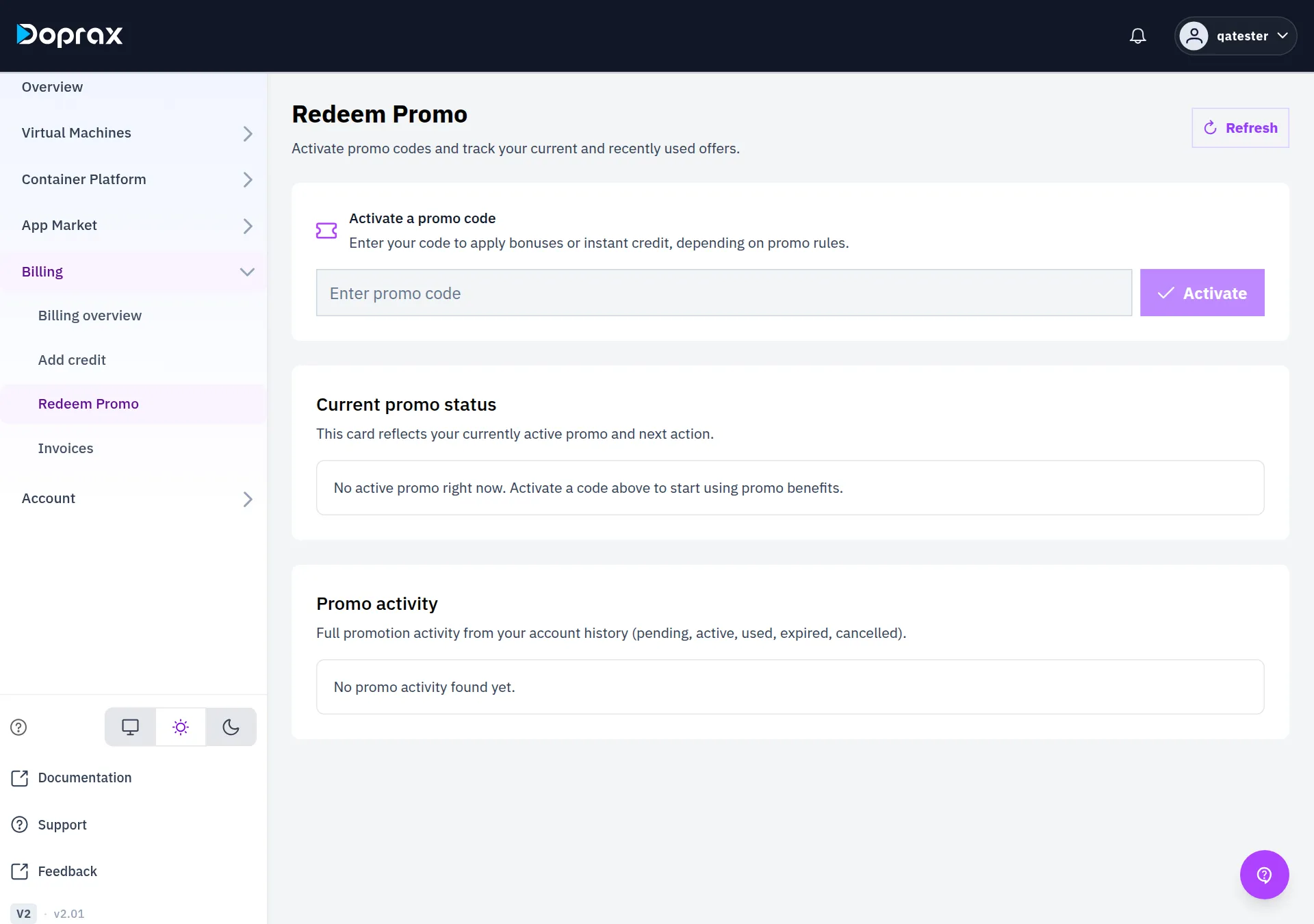Collapse the Billing section chevron
Screen dimensions: 1314x924
click(247, 272)
